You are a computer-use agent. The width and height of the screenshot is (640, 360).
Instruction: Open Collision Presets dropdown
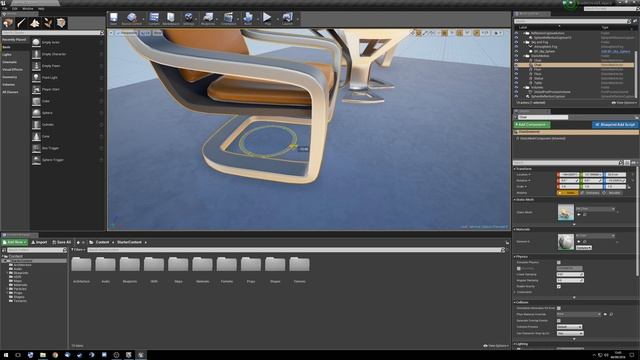coord(570,327)
